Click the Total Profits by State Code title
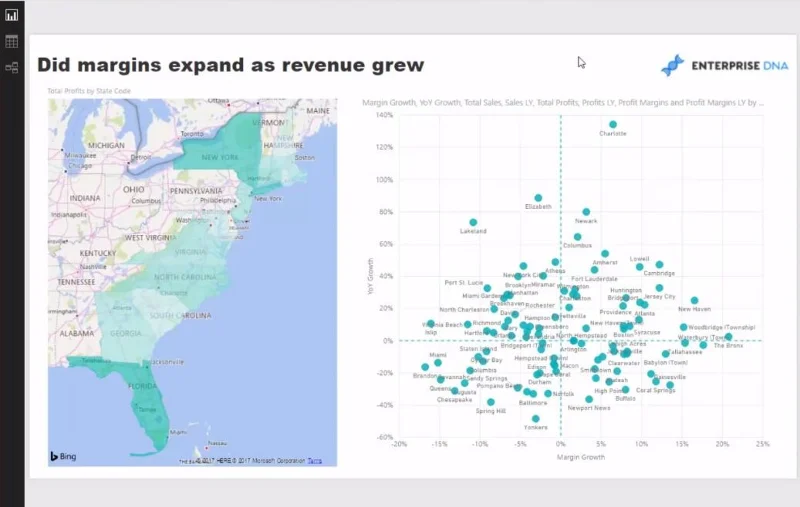This screenshot has width=800, height=507. 89,91
